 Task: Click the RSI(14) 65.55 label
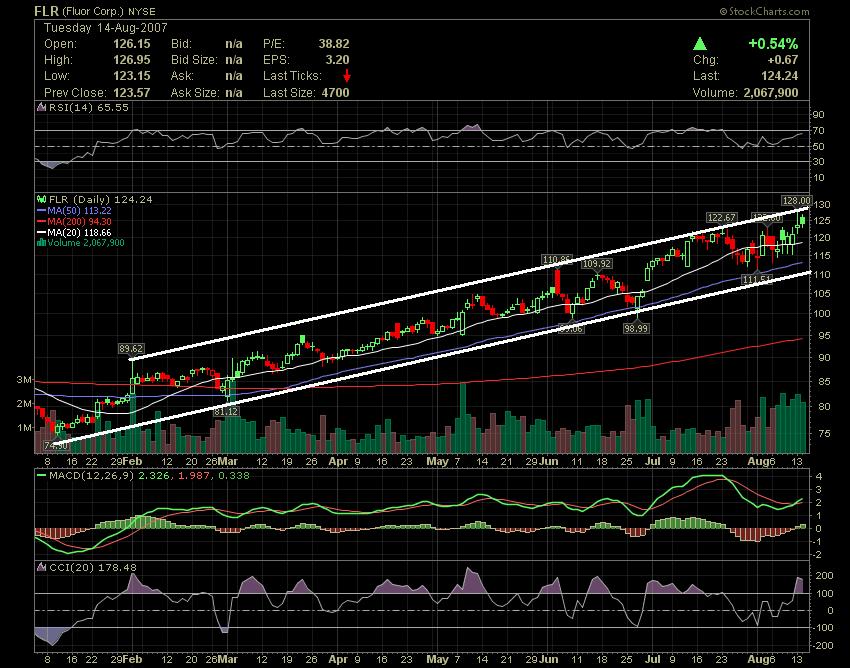pyautogui.click(x=89, y=107)
